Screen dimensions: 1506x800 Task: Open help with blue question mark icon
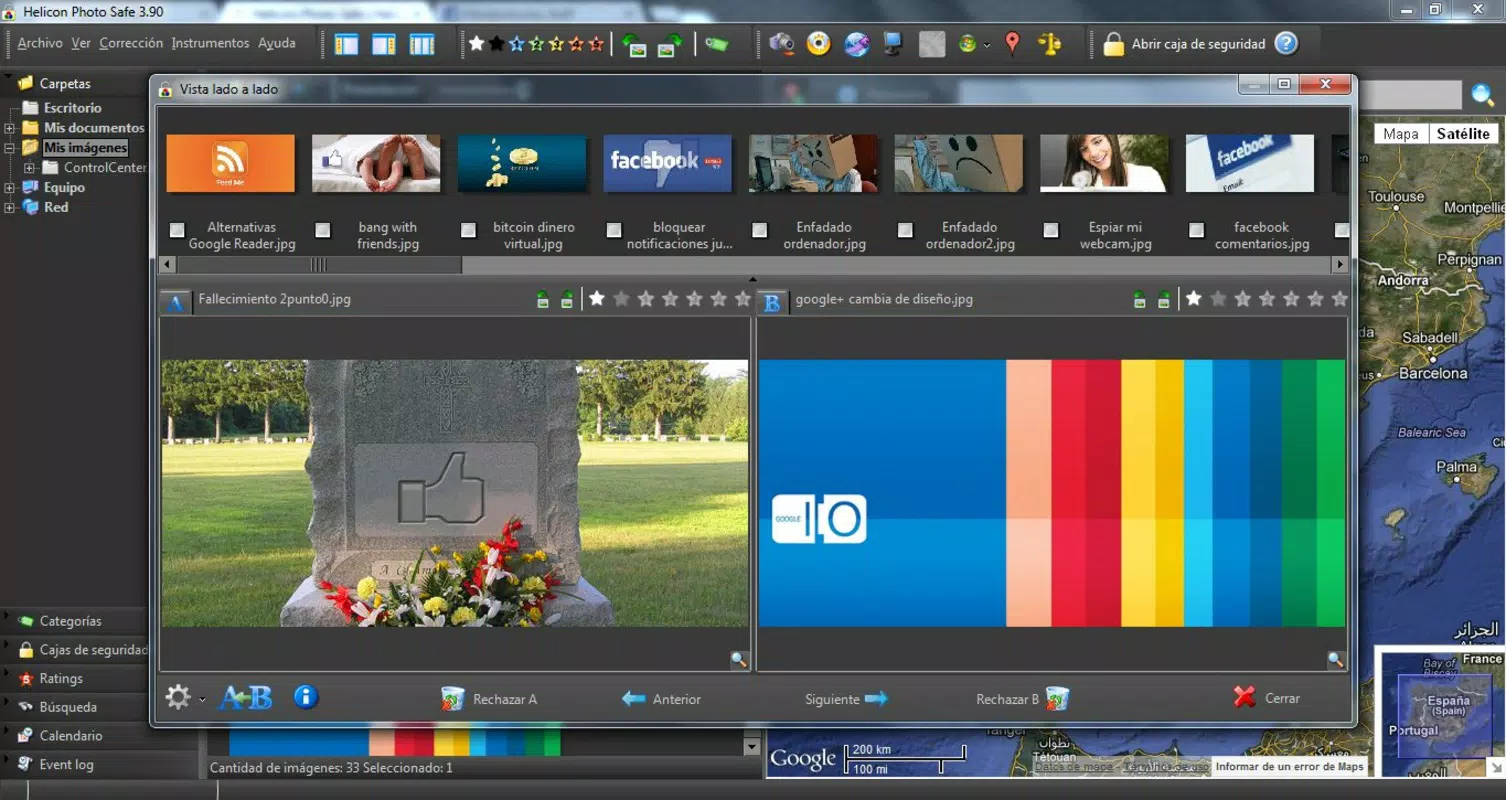[1286, 44]
